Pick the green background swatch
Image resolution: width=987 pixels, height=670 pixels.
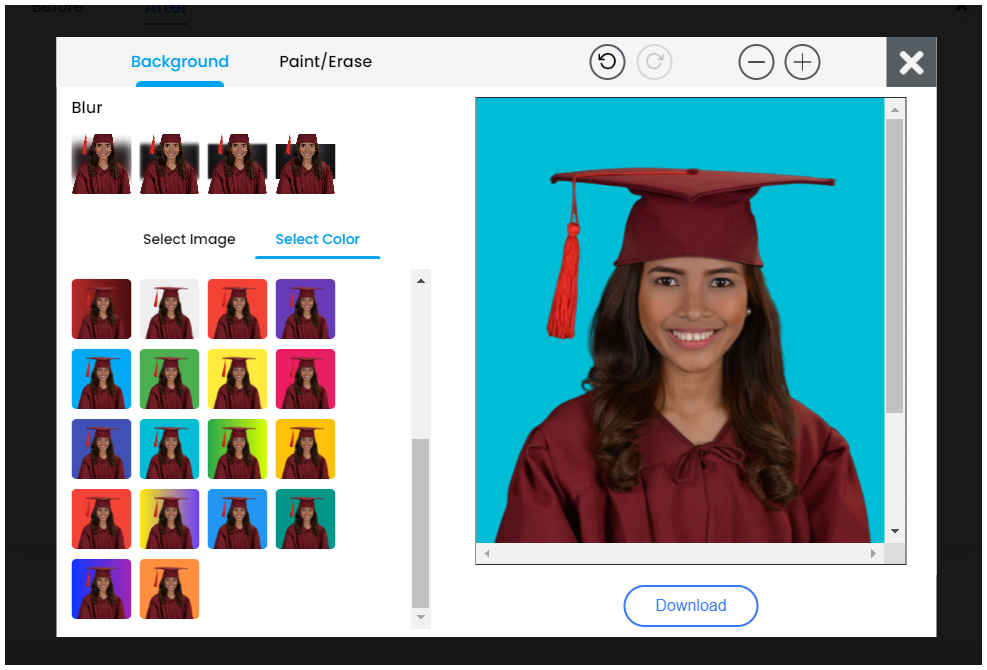169,379
